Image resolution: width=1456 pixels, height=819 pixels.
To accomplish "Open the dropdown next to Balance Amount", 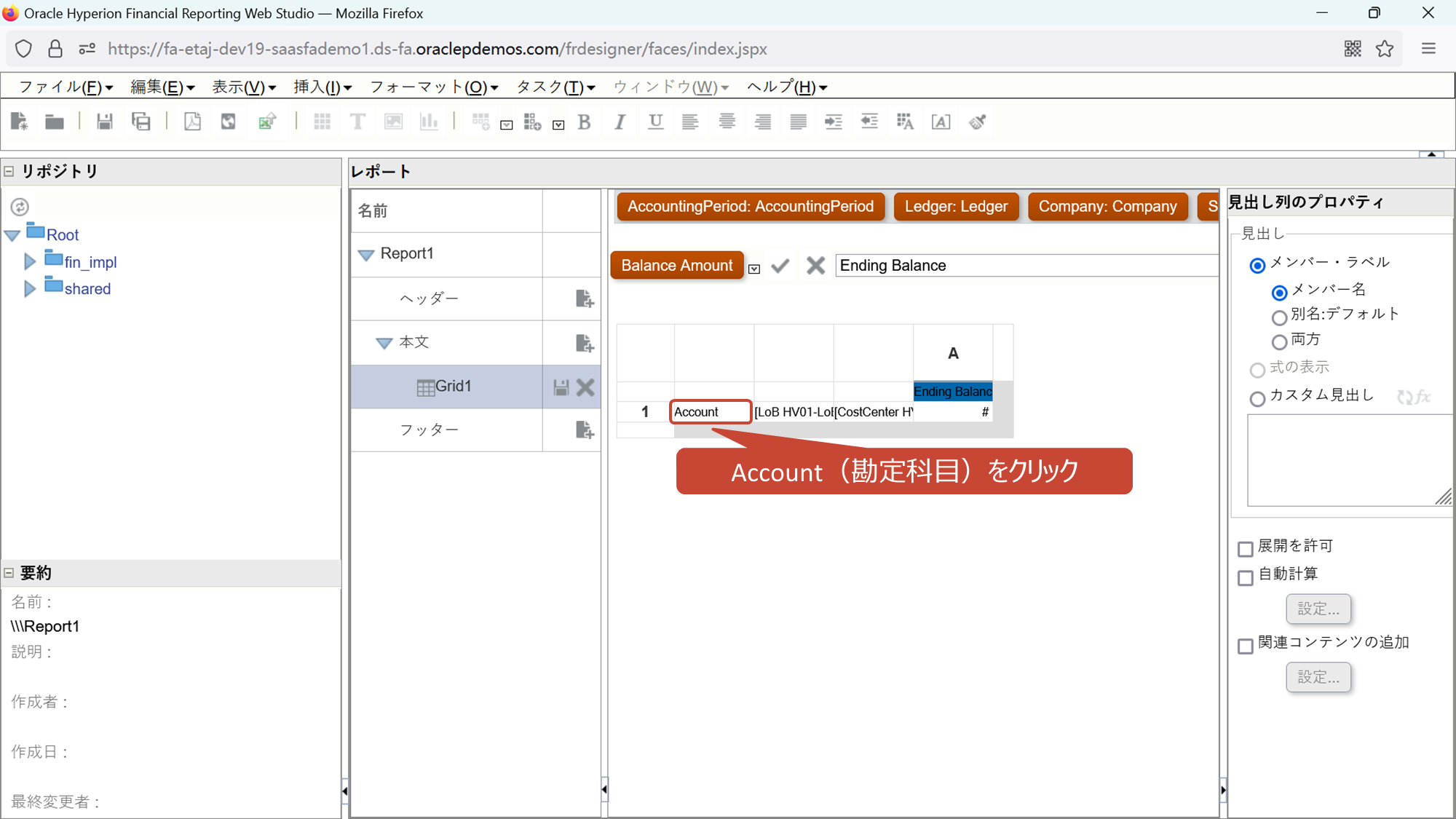I will point(754,269).
